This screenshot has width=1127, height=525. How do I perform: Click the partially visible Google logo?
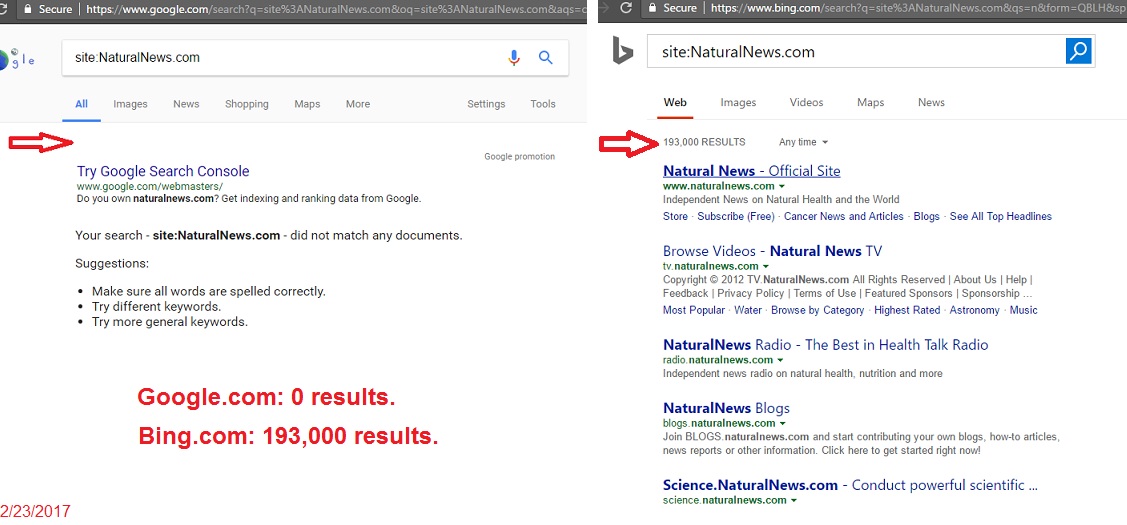[17, 58]
